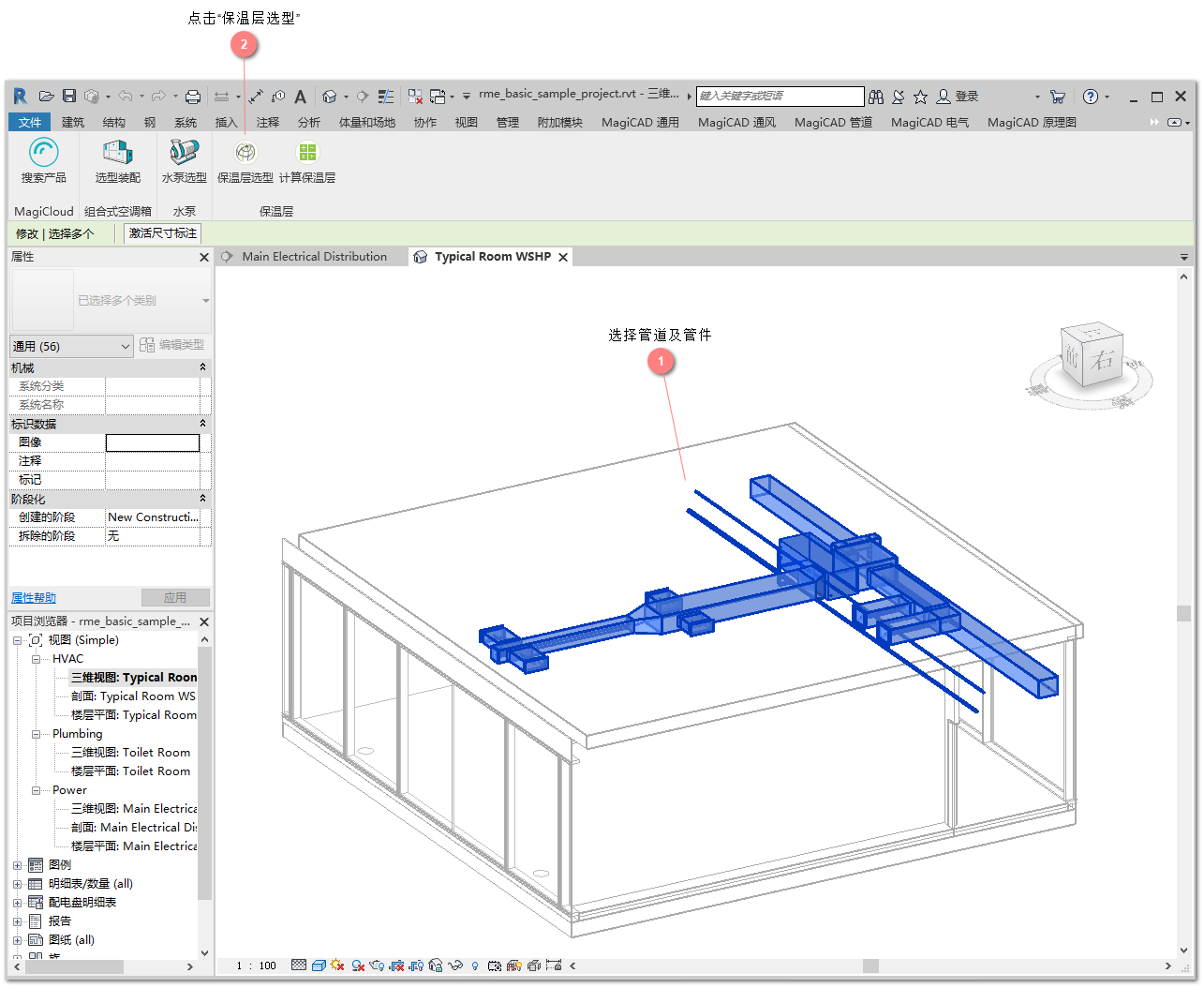Open the 属性帮助 link

tap(34, 597)
